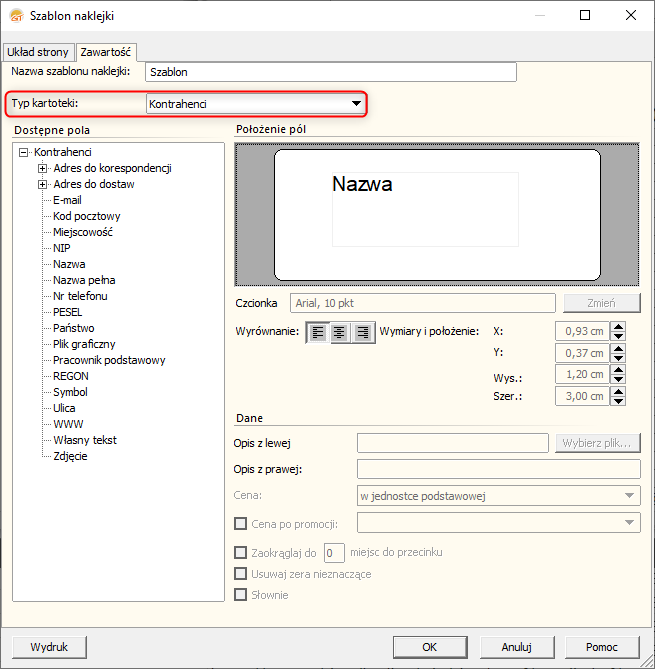Select WWW tree item
This screenshot has height=669, width=655.
pos(68,424)
